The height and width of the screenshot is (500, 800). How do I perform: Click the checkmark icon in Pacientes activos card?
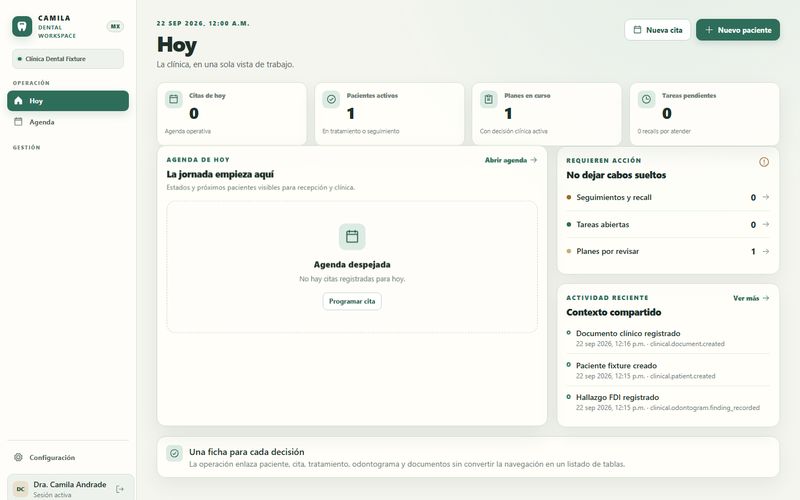(x=331, y=99)
